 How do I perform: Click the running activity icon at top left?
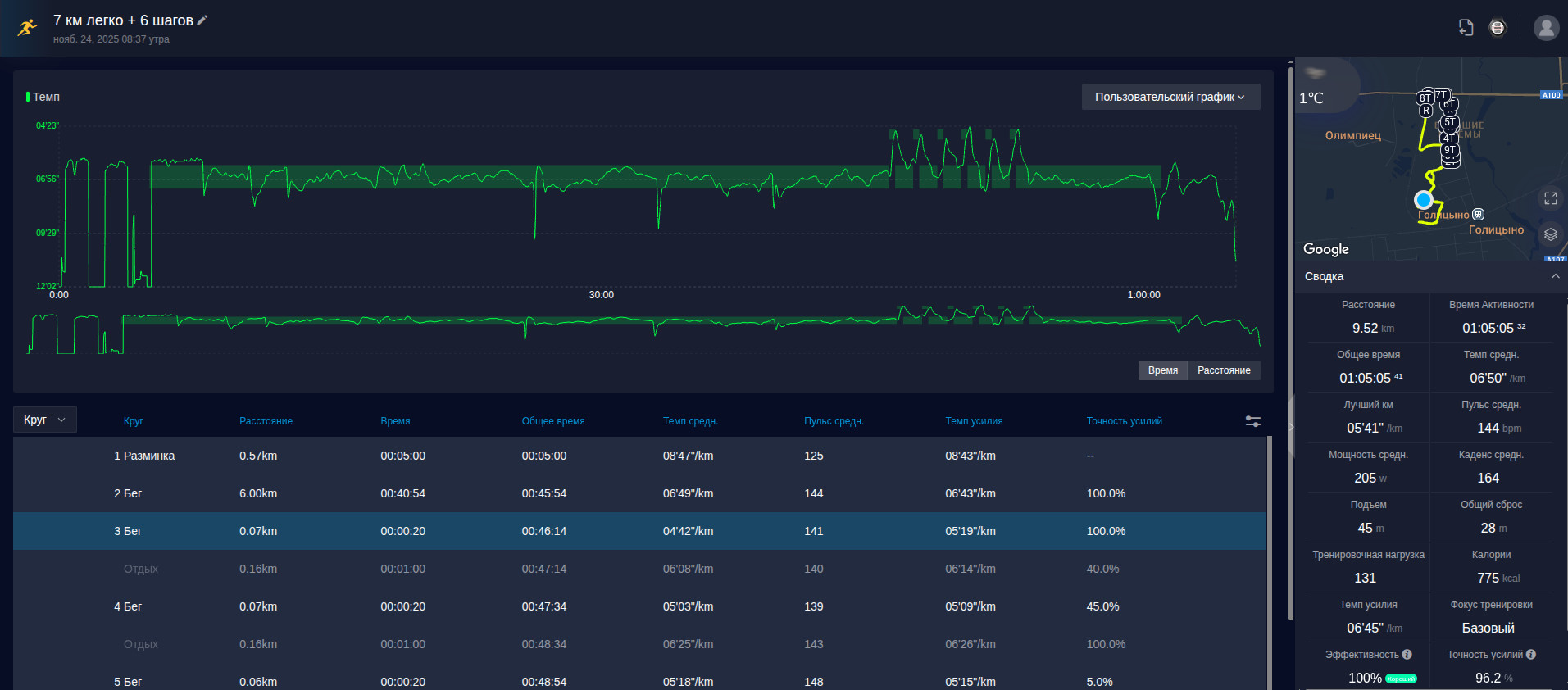point(28,28)
